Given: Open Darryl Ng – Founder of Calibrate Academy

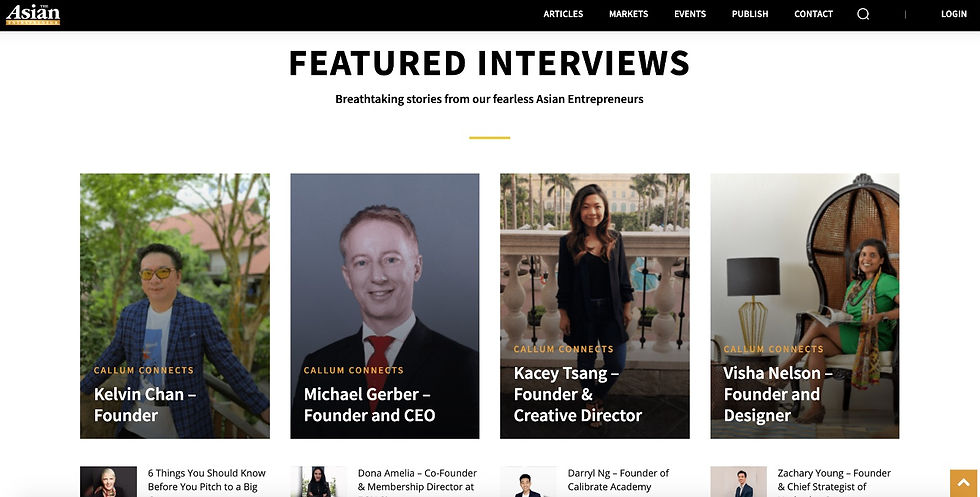Looking at the screenshot, I should coord(618,480).
